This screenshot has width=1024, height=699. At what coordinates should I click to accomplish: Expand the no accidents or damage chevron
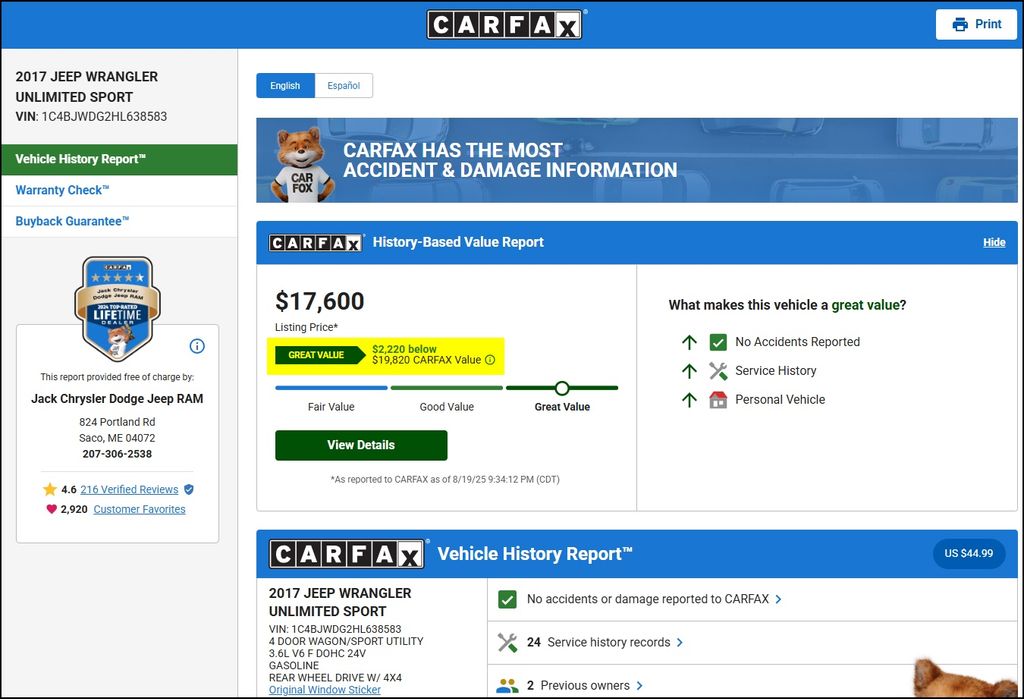pyautogui.click(x=778, y=599)
